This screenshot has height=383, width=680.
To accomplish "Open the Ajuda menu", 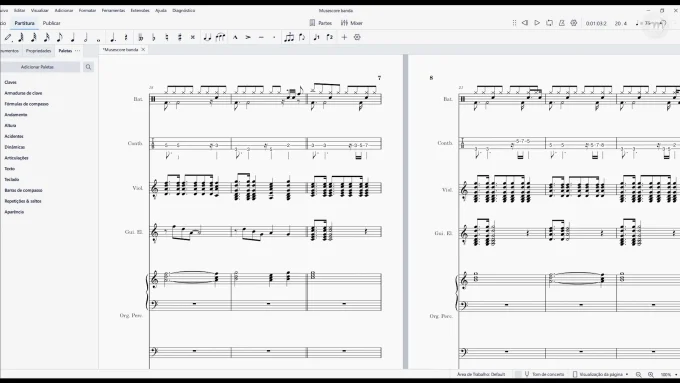I will pos(161,10).
